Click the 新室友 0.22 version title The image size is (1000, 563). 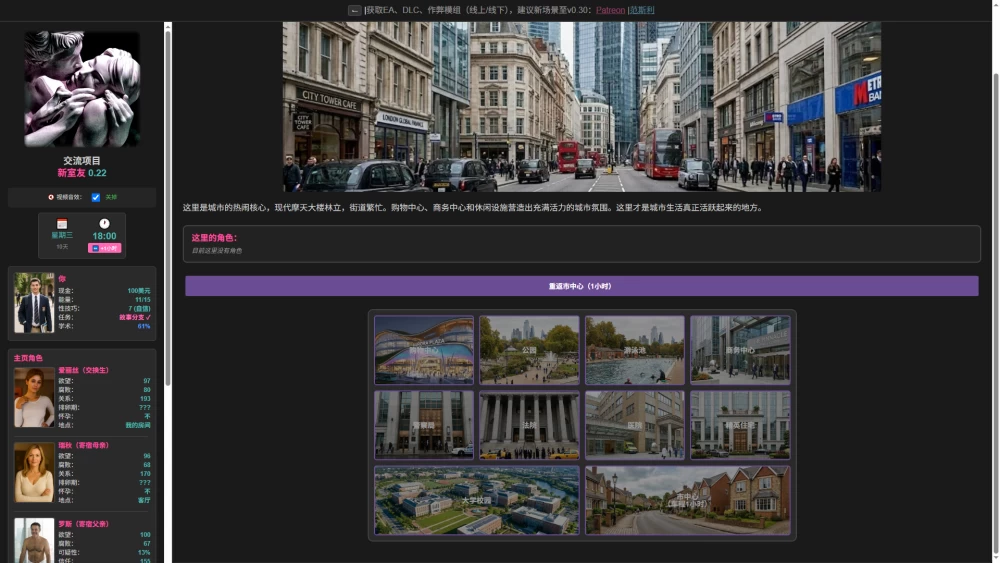pos(82,173)
